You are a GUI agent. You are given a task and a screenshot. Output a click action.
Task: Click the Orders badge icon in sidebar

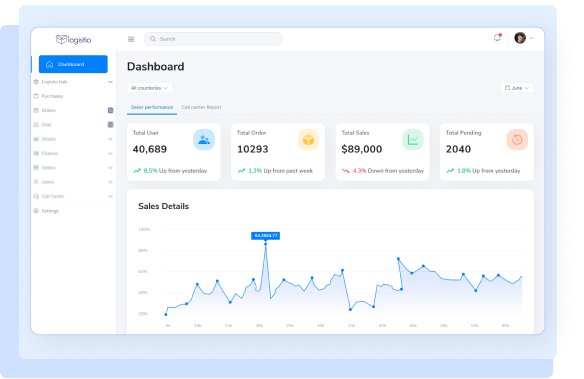(111, 110)
